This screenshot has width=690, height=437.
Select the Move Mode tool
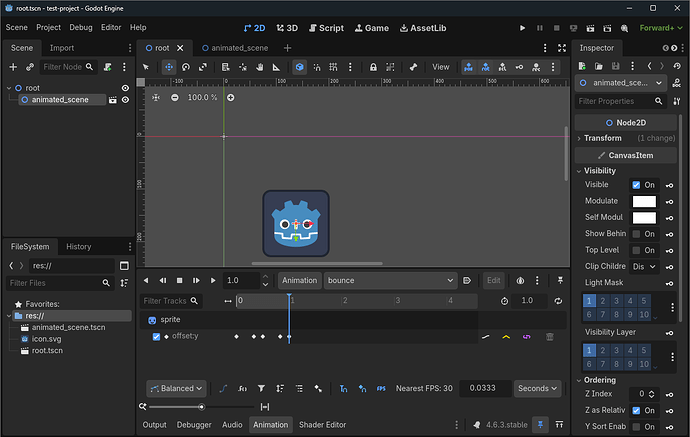tap(169, 67)
